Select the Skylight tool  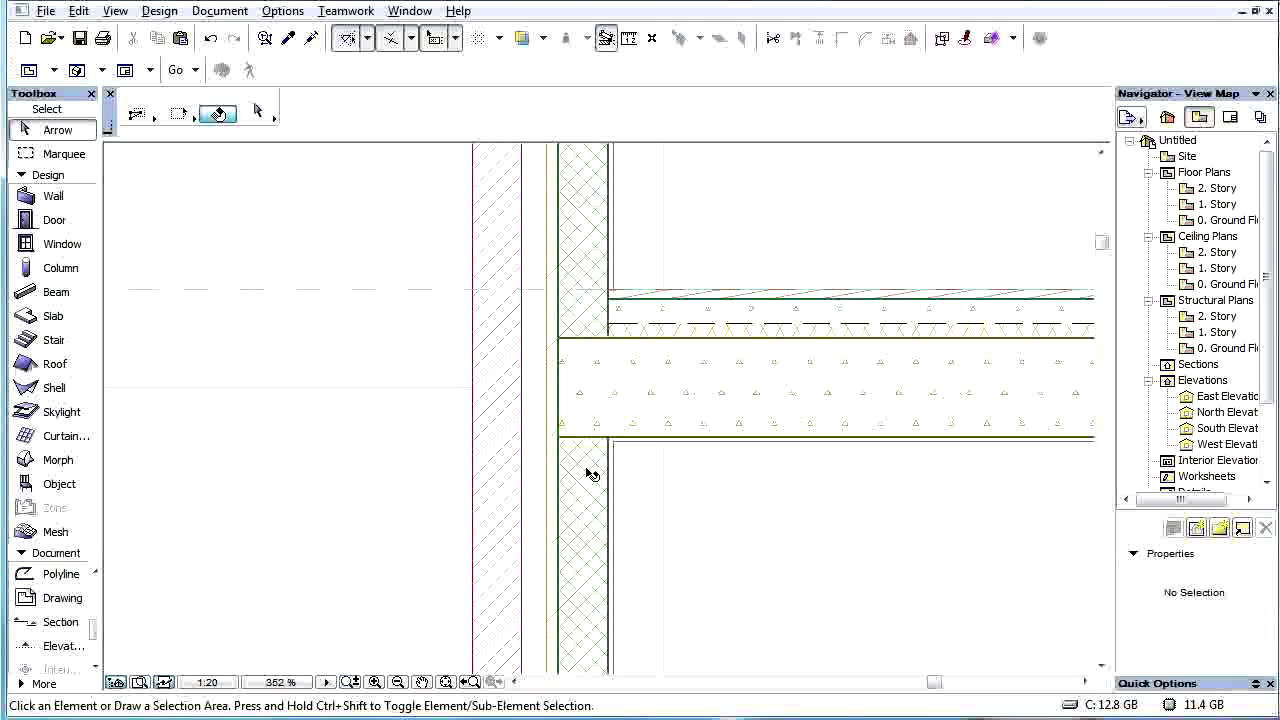click(61, 412)
